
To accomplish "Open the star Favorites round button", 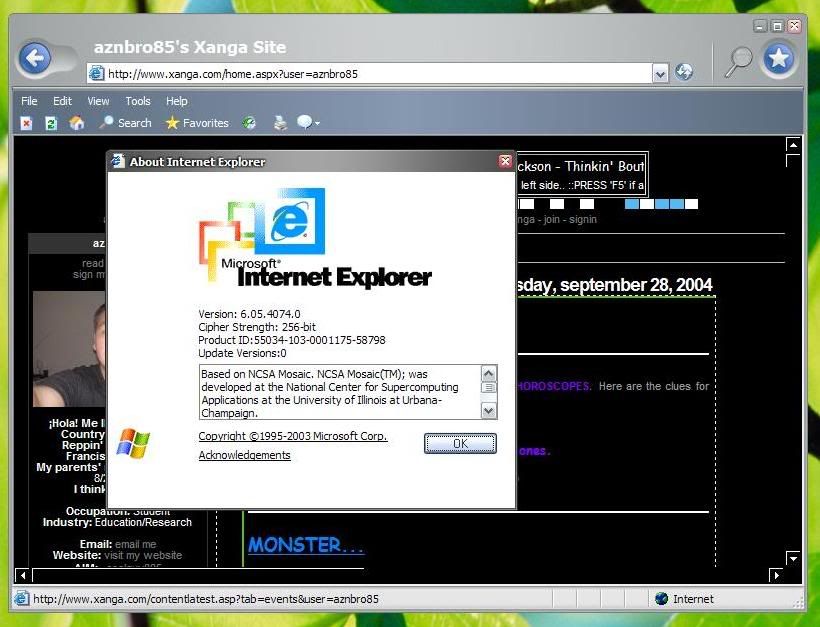I will click(x=779, y=59).
